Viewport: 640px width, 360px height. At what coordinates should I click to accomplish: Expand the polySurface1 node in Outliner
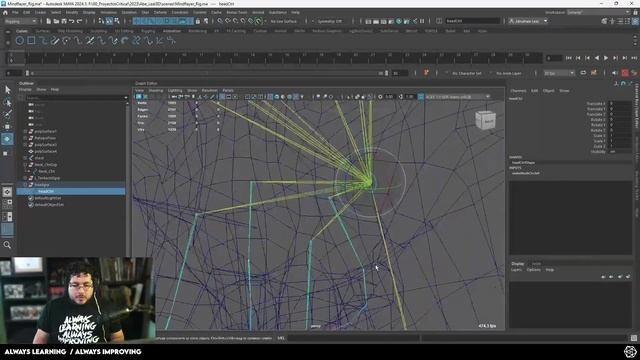[x=25, y=132]
